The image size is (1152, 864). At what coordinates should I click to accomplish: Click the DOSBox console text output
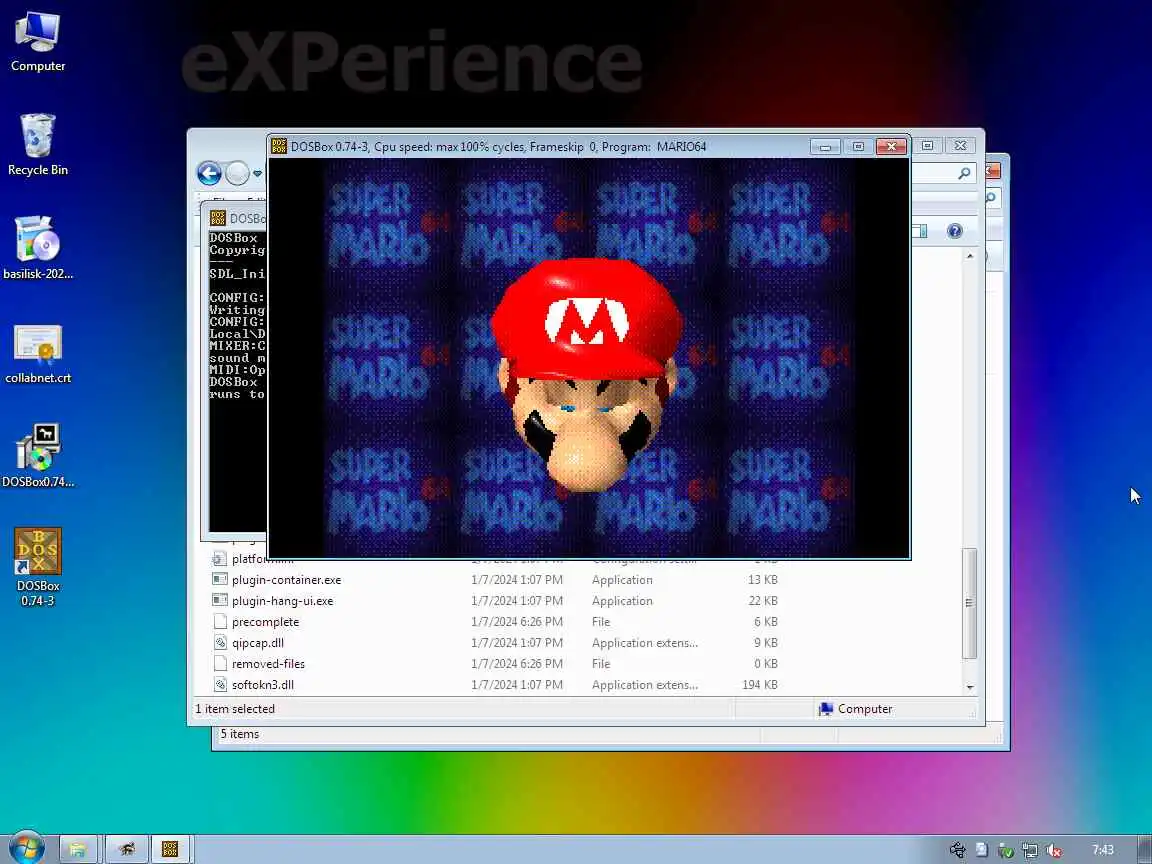click(x=237, y=316)
